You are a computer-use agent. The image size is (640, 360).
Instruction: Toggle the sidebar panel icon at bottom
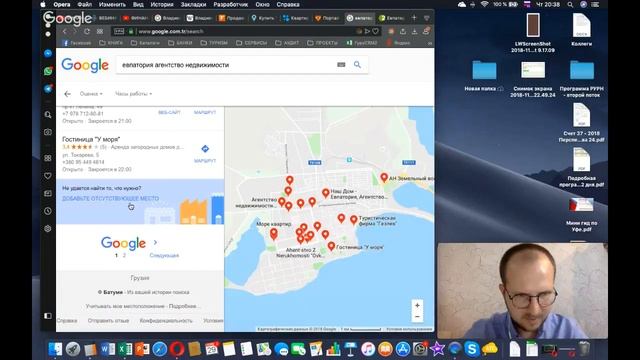tap(48, 316)
